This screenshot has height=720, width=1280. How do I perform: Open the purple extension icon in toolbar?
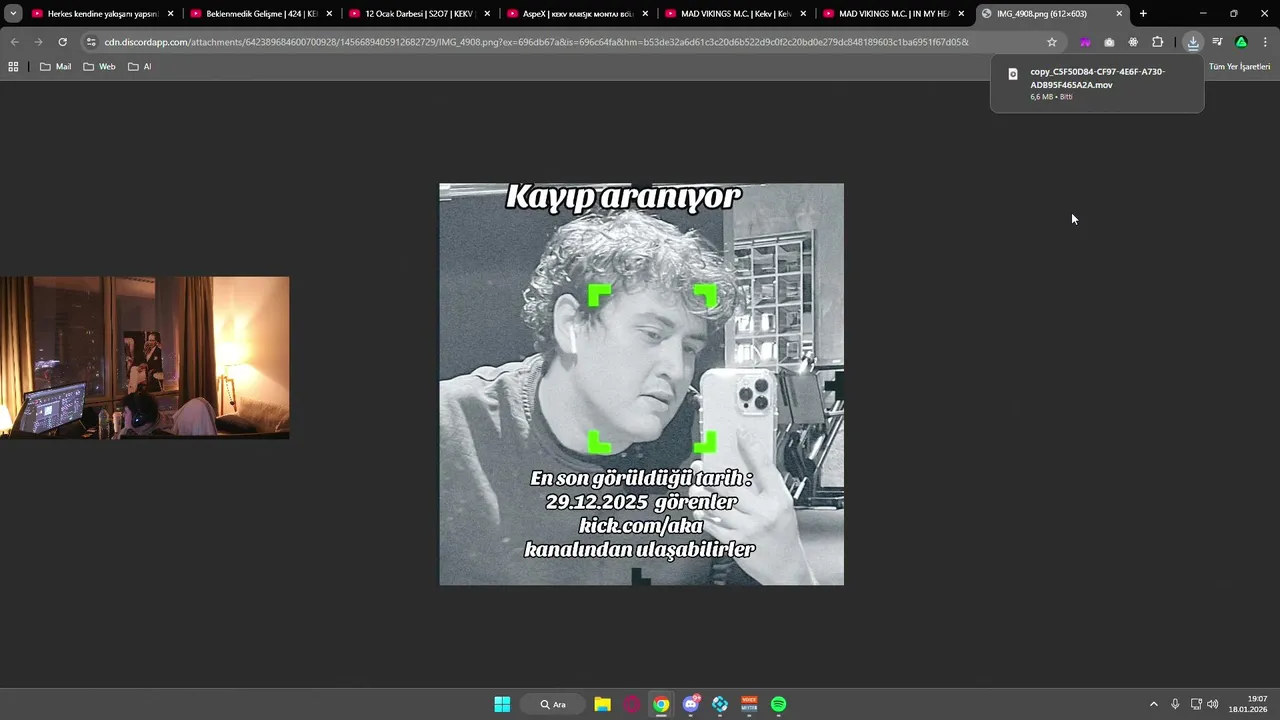tap(1085, 42)
